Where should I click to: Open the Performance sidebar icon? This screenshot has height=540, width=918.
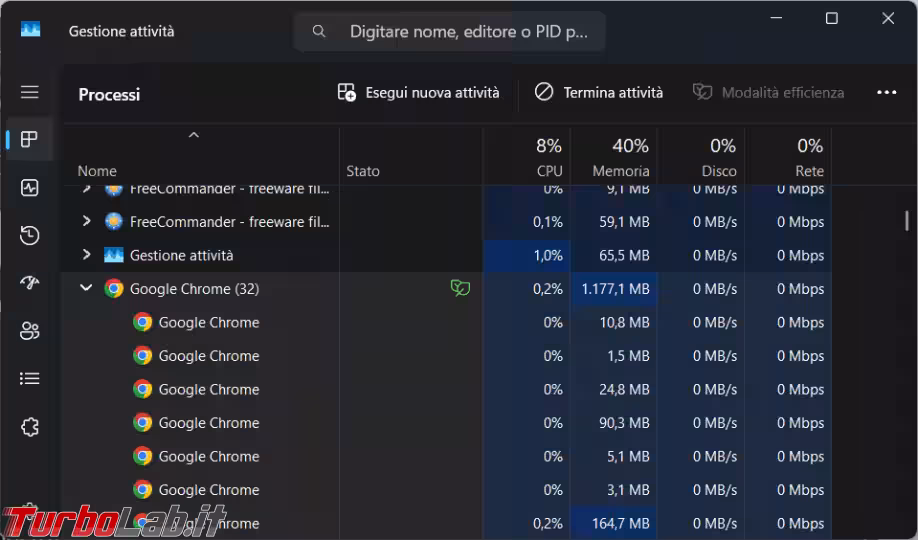click(29, 187)
